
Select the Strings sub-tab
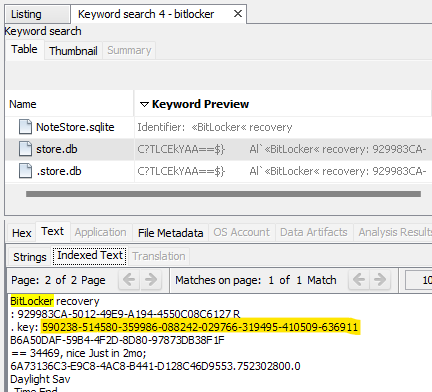pyautogui.click(x=30, y=257)
